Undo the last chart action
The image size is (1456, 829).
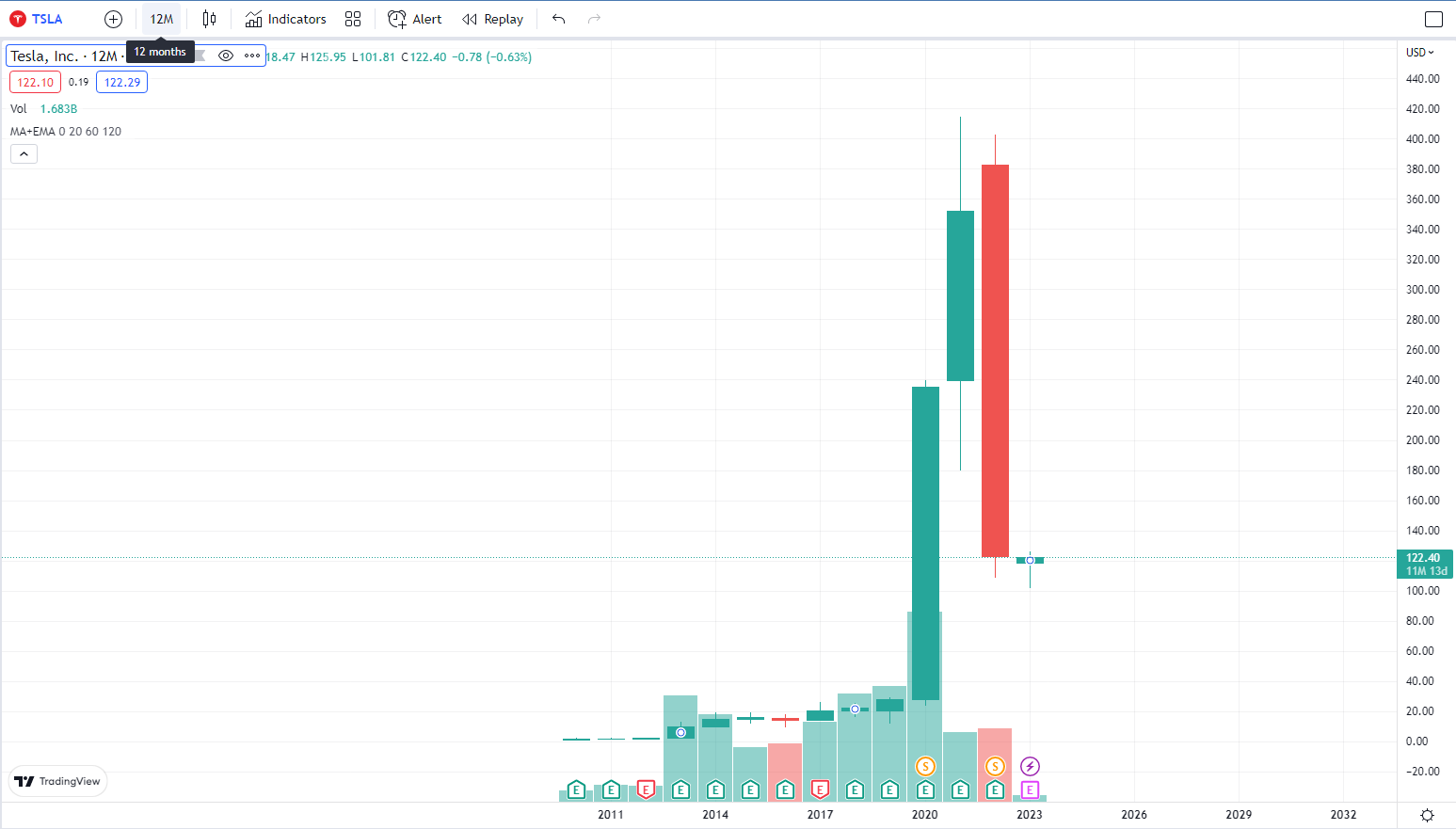558,19
